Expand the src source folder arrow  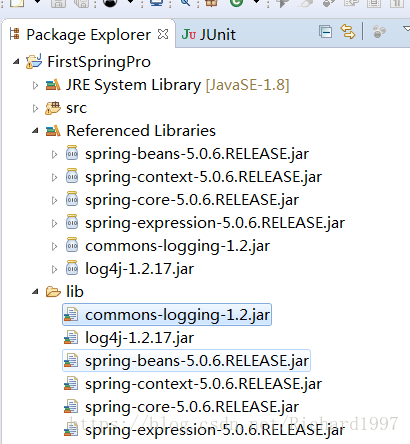[x=35, y=108]
